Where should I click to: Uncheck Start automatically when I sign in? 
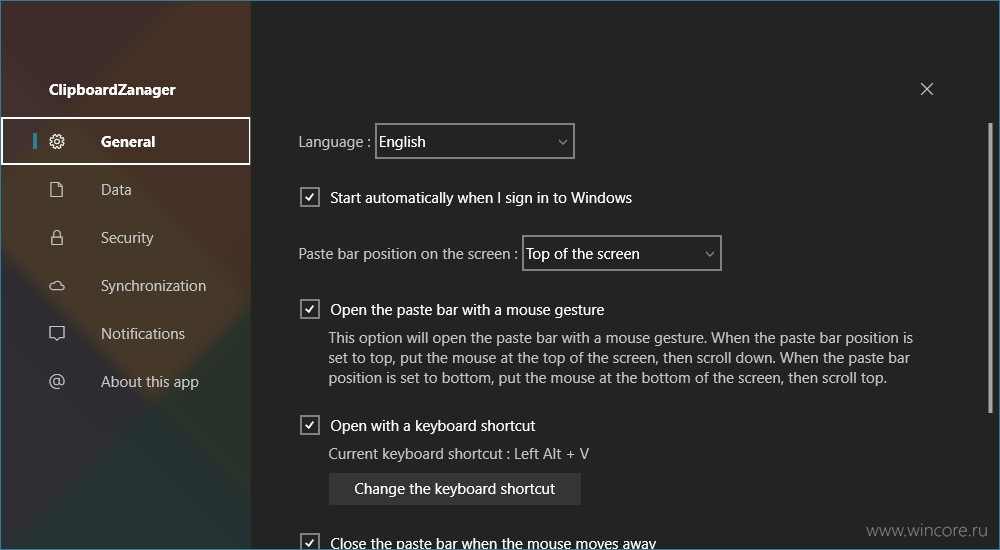tap(310, 198)
